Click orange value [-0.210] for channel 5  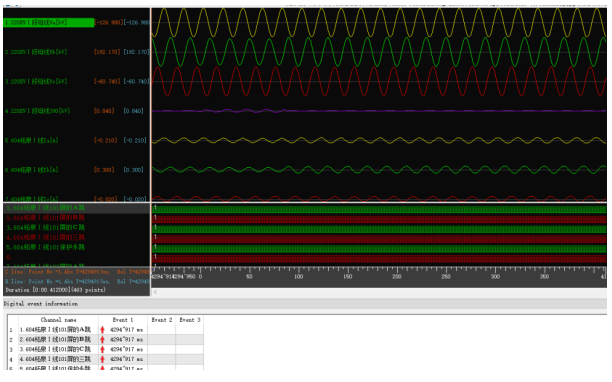coord(105,140)
